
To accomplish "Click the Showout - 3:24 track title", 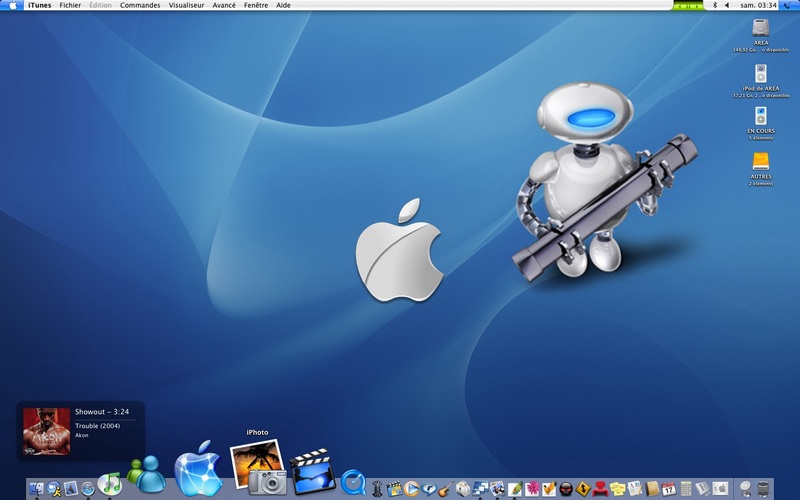I will coord(102,412).
